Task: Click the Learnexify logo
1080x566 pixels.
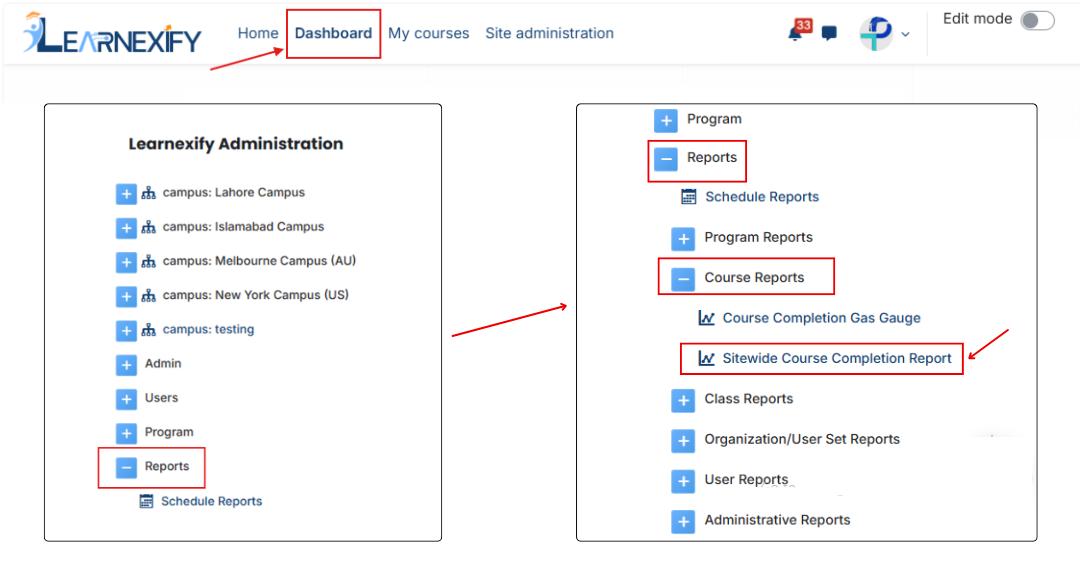Action: click(112, 33)
